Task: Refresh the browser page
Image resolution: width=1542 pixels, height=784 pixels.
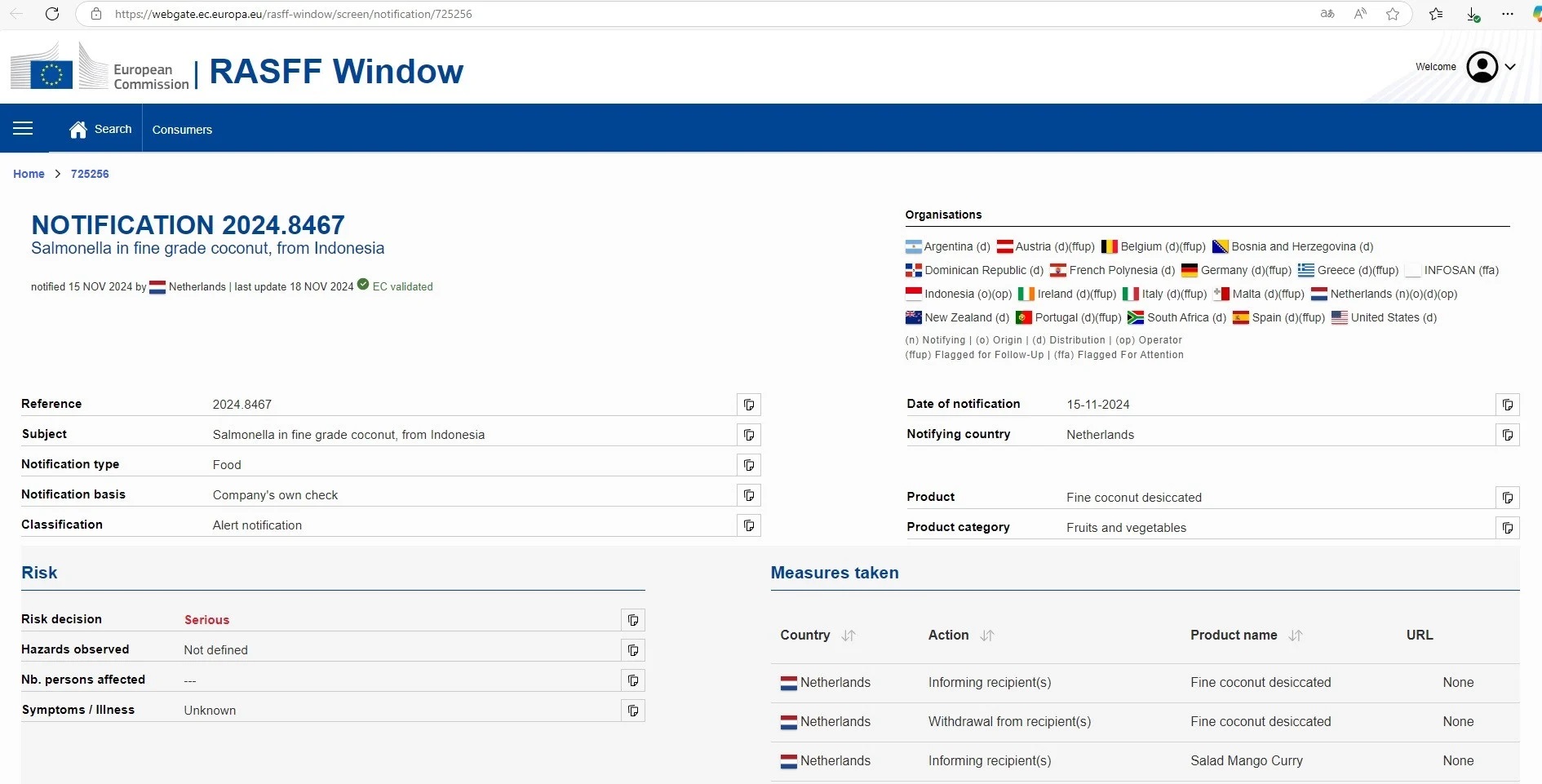Action: 52,14
